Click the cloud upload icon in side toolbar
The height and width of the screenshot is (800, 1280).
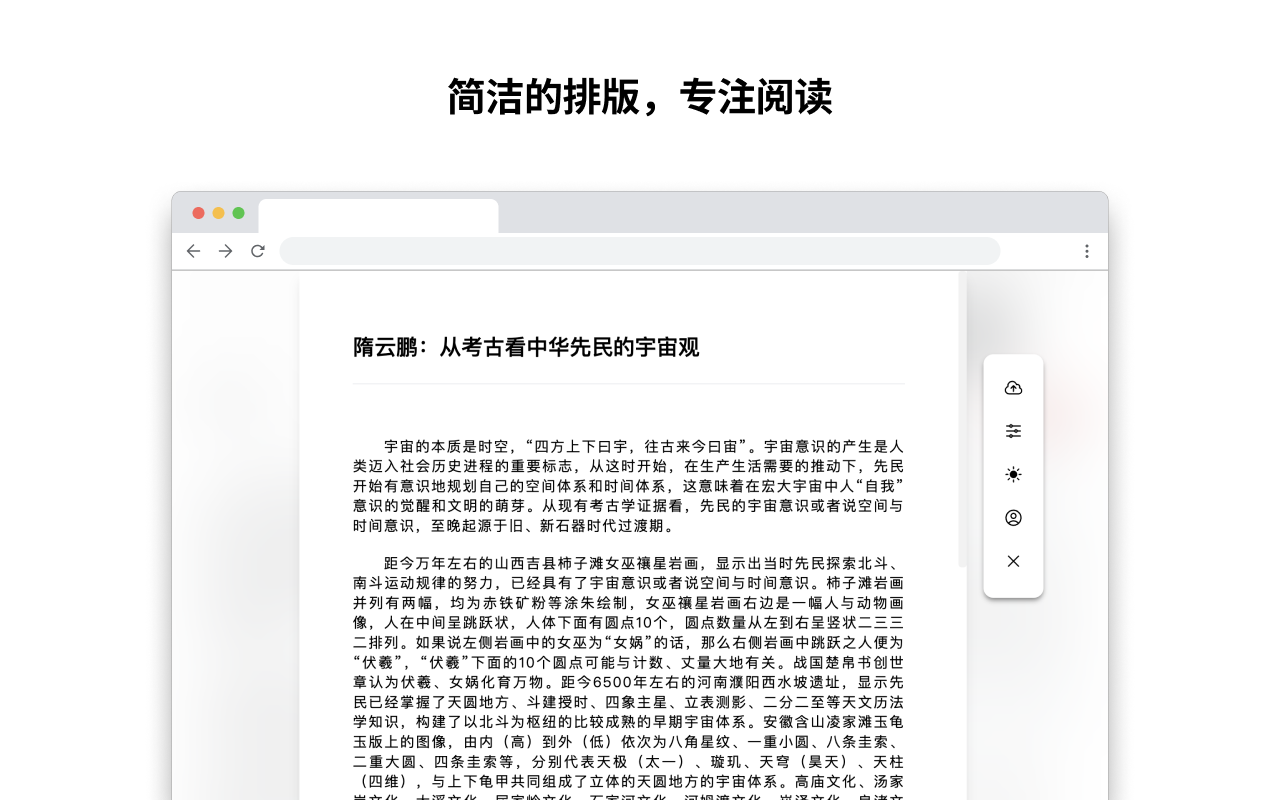[1013, 388]
